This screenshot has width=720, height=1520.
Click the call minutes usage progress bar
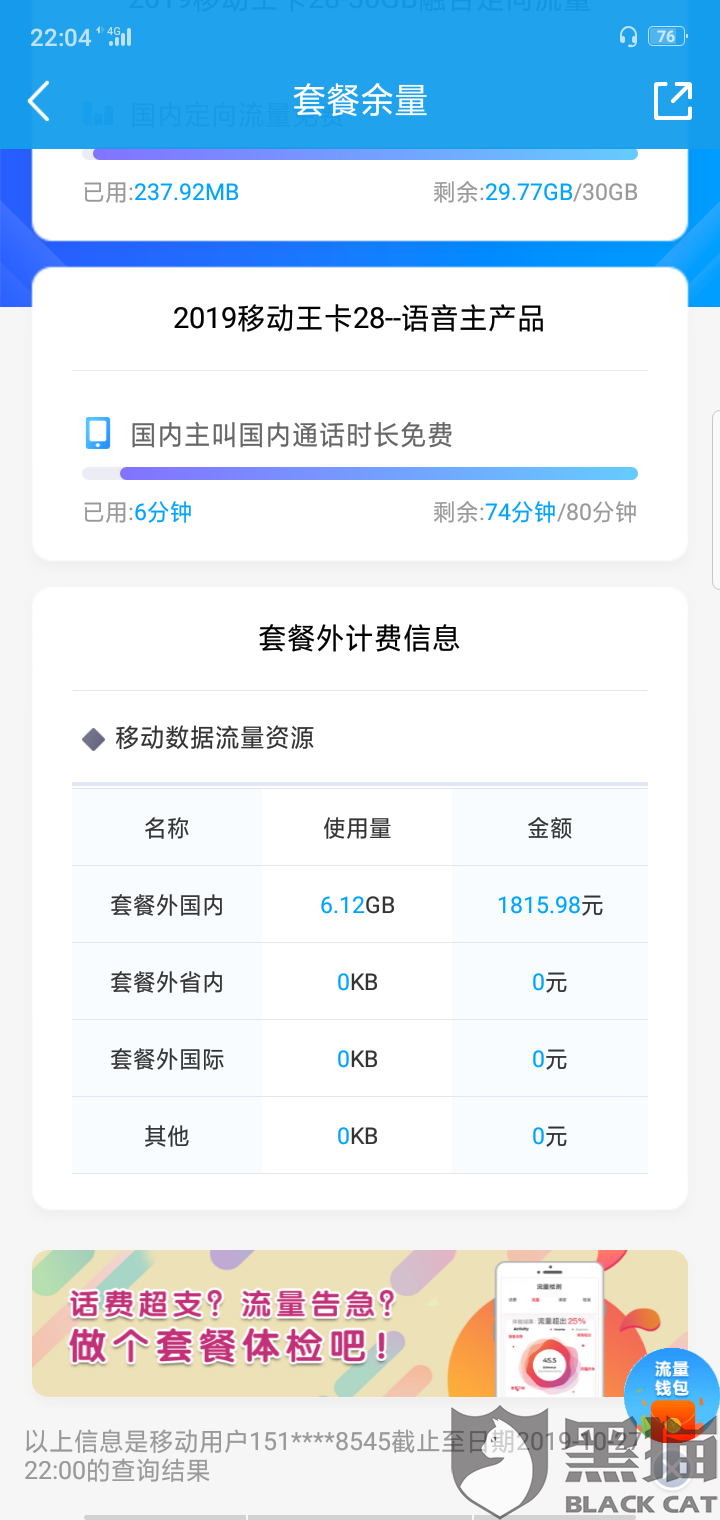[360, 473]
